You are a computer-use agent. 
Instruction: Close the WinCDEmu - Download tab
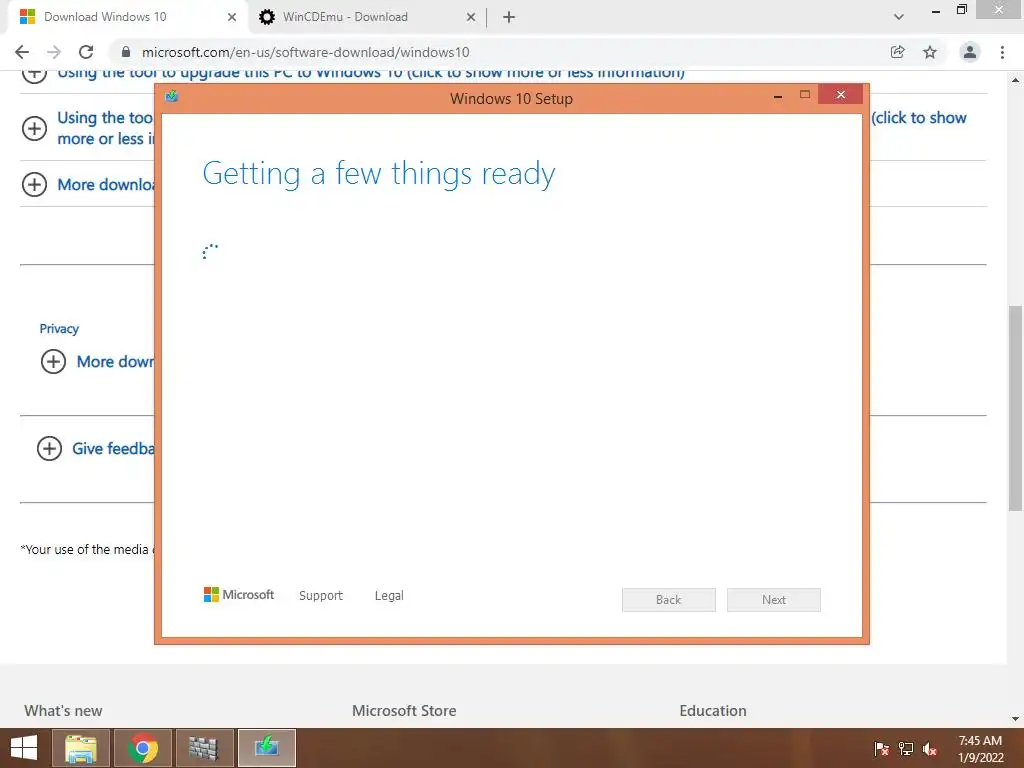point(471,17)
